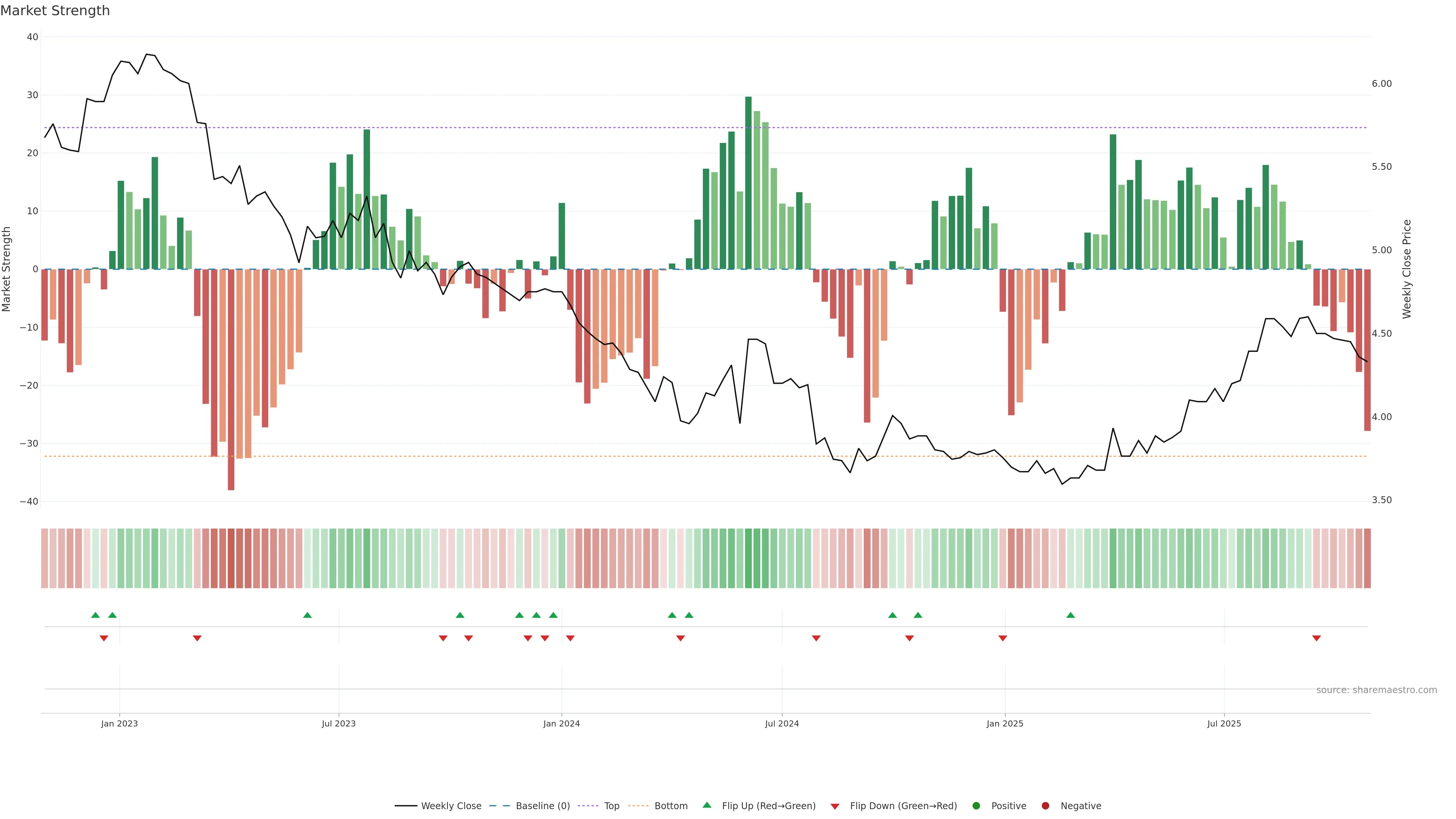Toggle the Weekly Close series in the legend
The height and width of the screenshot is (819, 1456).
450,805
